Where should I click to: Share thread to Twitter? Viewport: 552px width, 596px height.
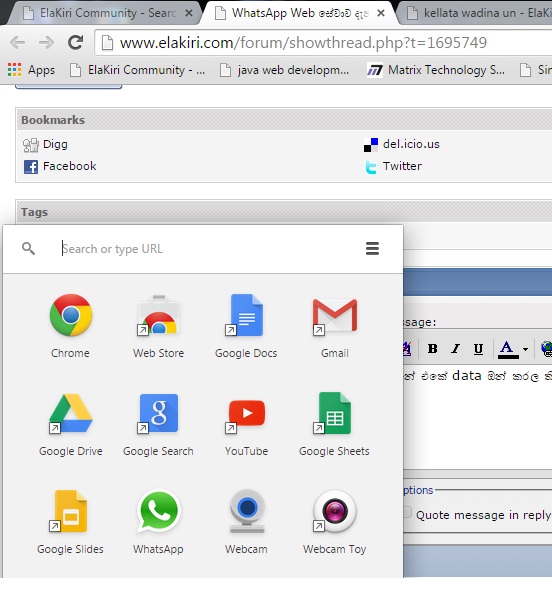402,166
